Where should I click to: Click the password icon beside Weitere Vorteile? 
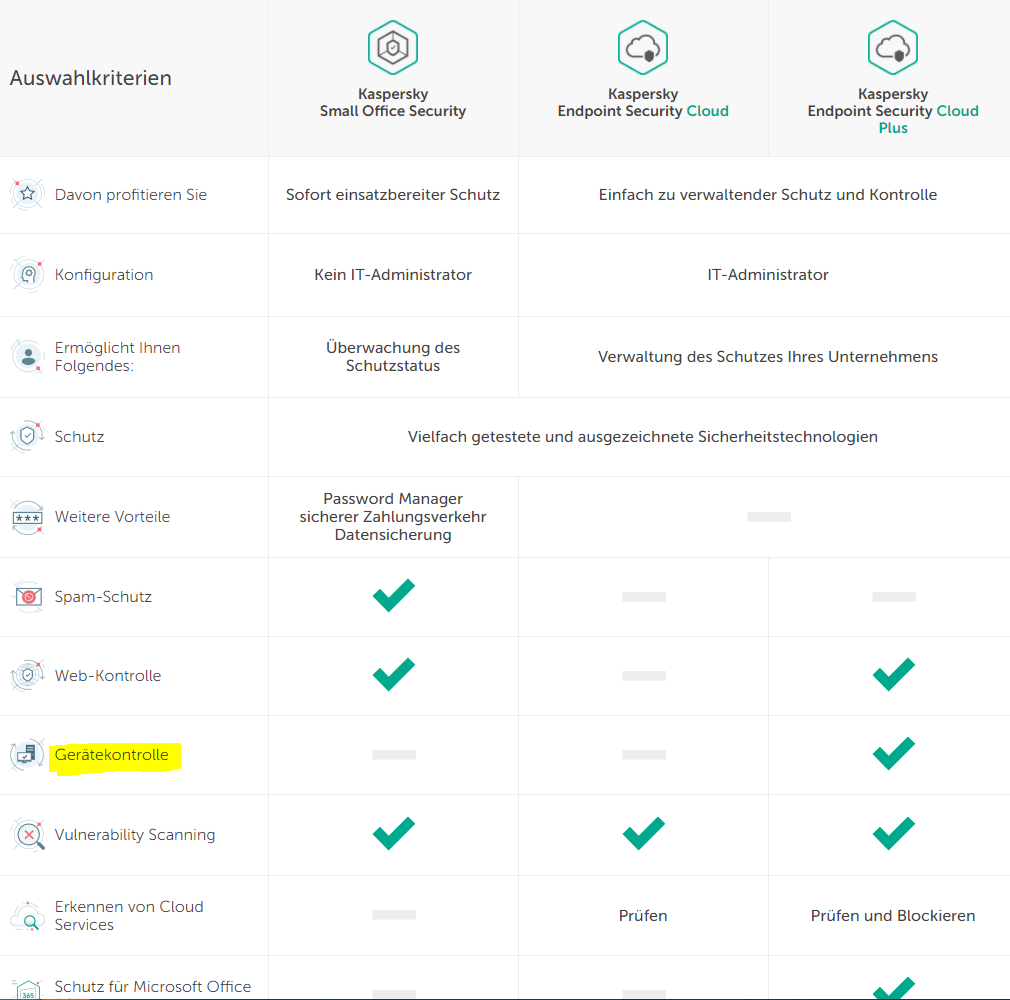pyautogui.click(x=28, y=517)
